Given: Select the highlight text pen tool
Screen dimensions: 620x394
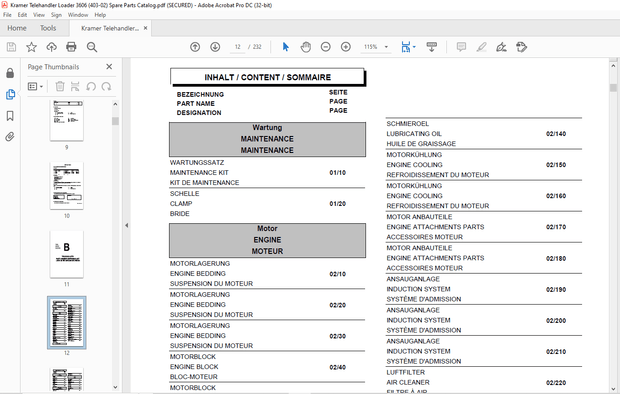Looking at the screenshot, I should tap(481, 47).
